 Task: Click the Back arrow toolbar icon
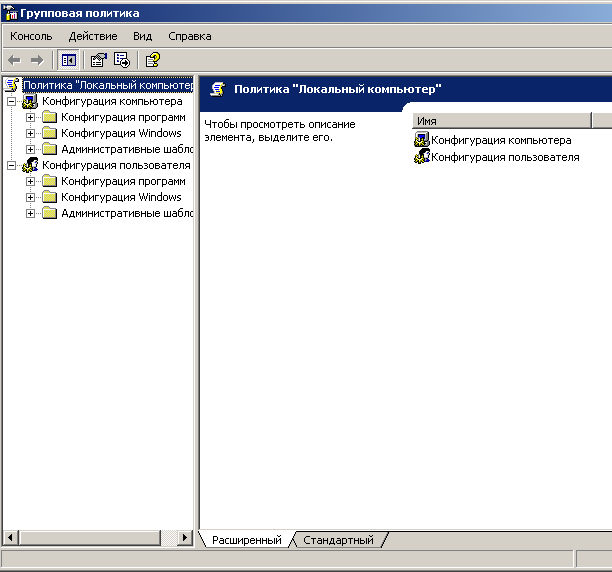tap(14, 60)
